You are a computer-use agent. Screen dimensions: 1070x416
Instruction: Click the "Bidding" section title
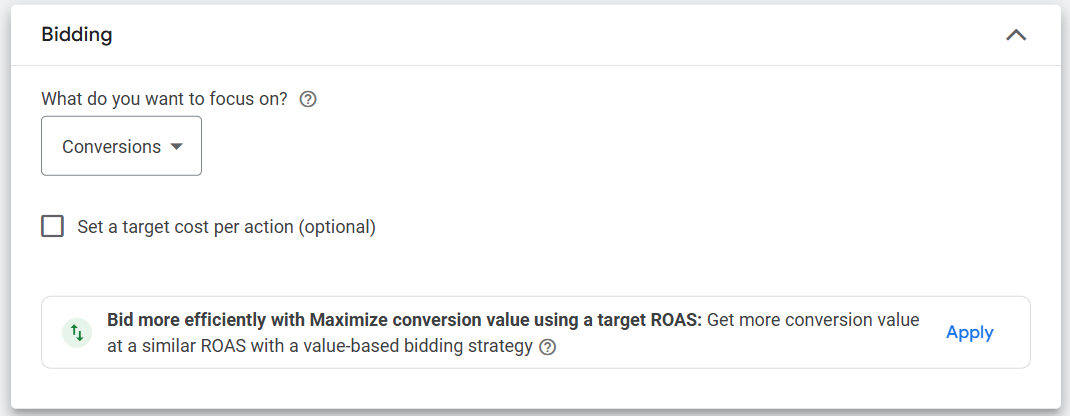coord(77,35)
